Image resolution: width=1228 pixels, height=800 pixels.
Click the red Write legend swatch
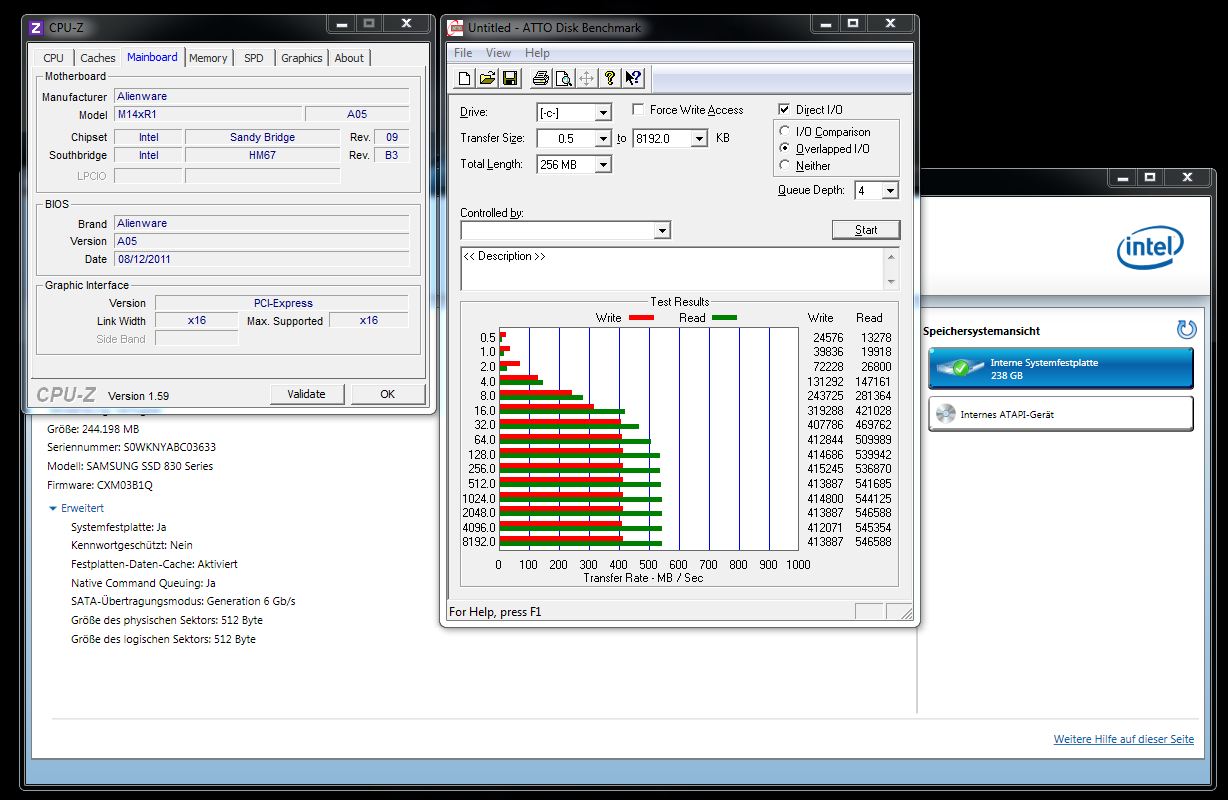[x=641, y=318]
